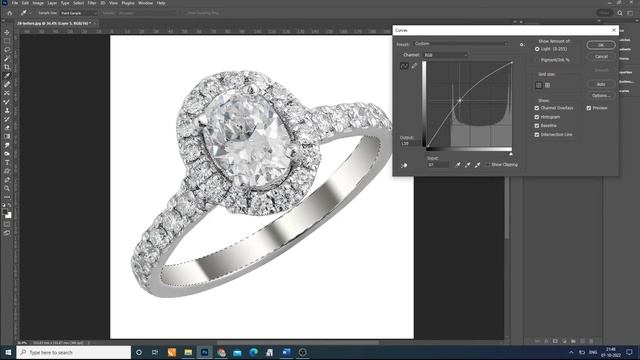Pick the black point eyedropper in Curves
Image resolution: width=640 pixels, height=360 pixels.
tap(458, 164)
